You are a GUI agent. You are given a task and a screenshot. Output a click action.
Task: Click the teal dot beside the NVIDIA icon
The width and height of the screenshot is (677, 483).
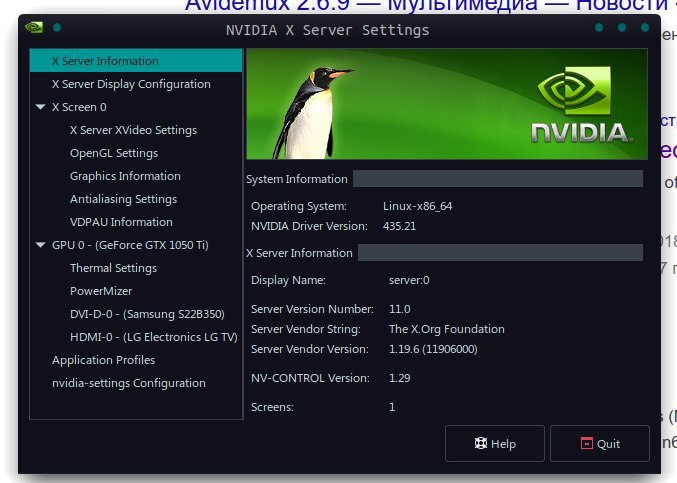pyautogui.click(x=57, y=28)
